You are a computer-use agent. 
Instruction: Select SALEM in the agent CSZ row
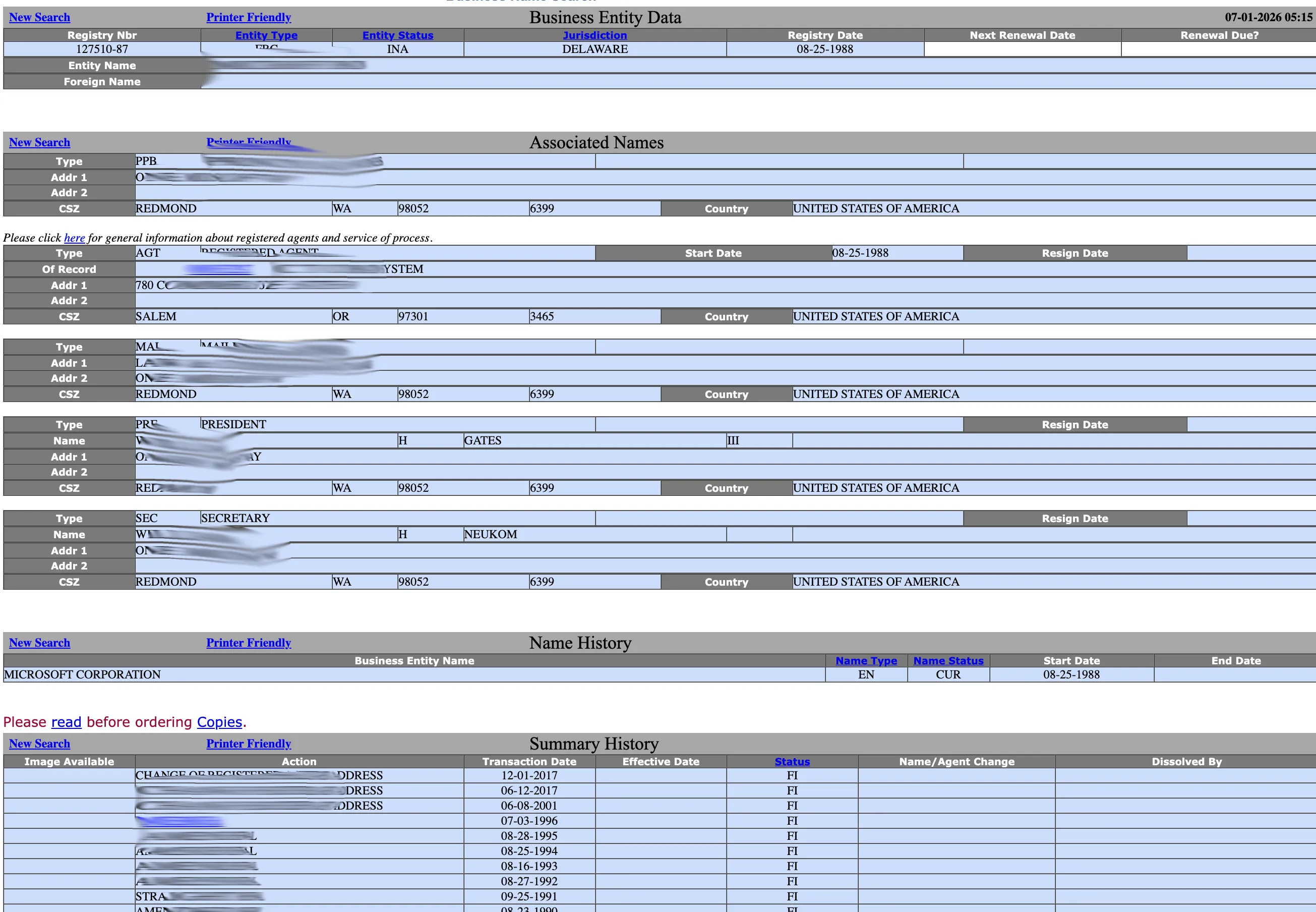coord(156,317)
